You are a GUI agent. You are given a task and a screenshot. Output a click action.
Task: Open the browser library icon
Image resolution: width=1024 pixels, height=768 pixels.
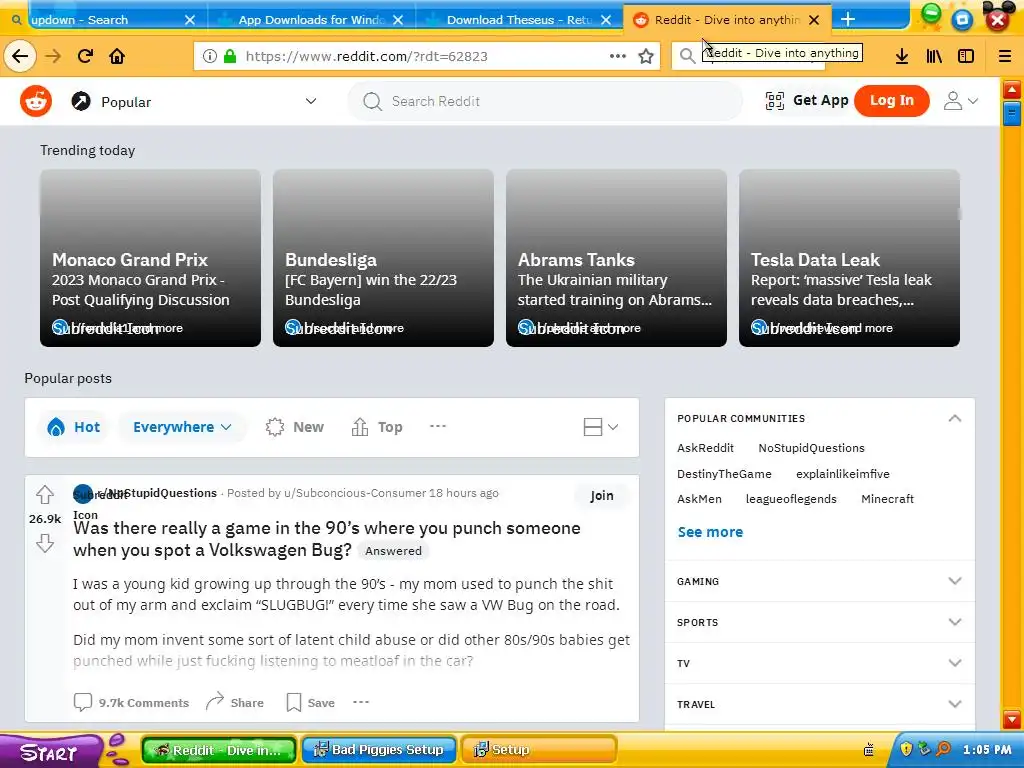click(x=934, y=56)
